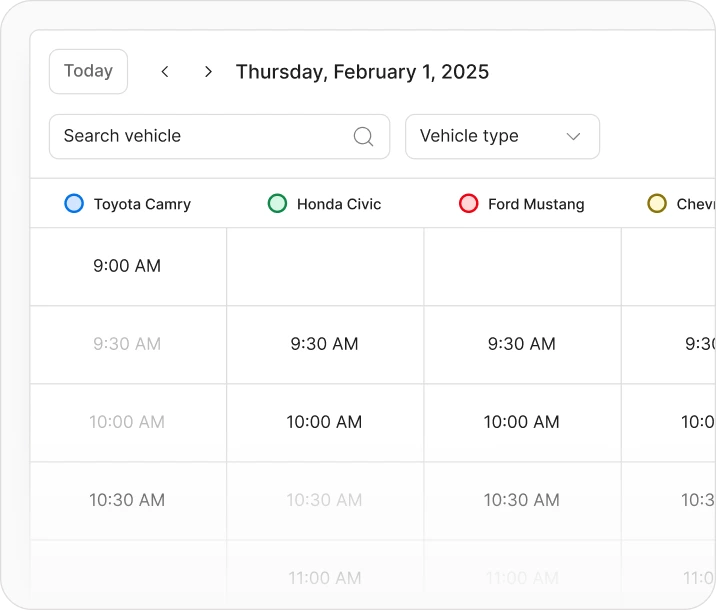Click the Vehicle type chevron arrow

tap(573, 137)
